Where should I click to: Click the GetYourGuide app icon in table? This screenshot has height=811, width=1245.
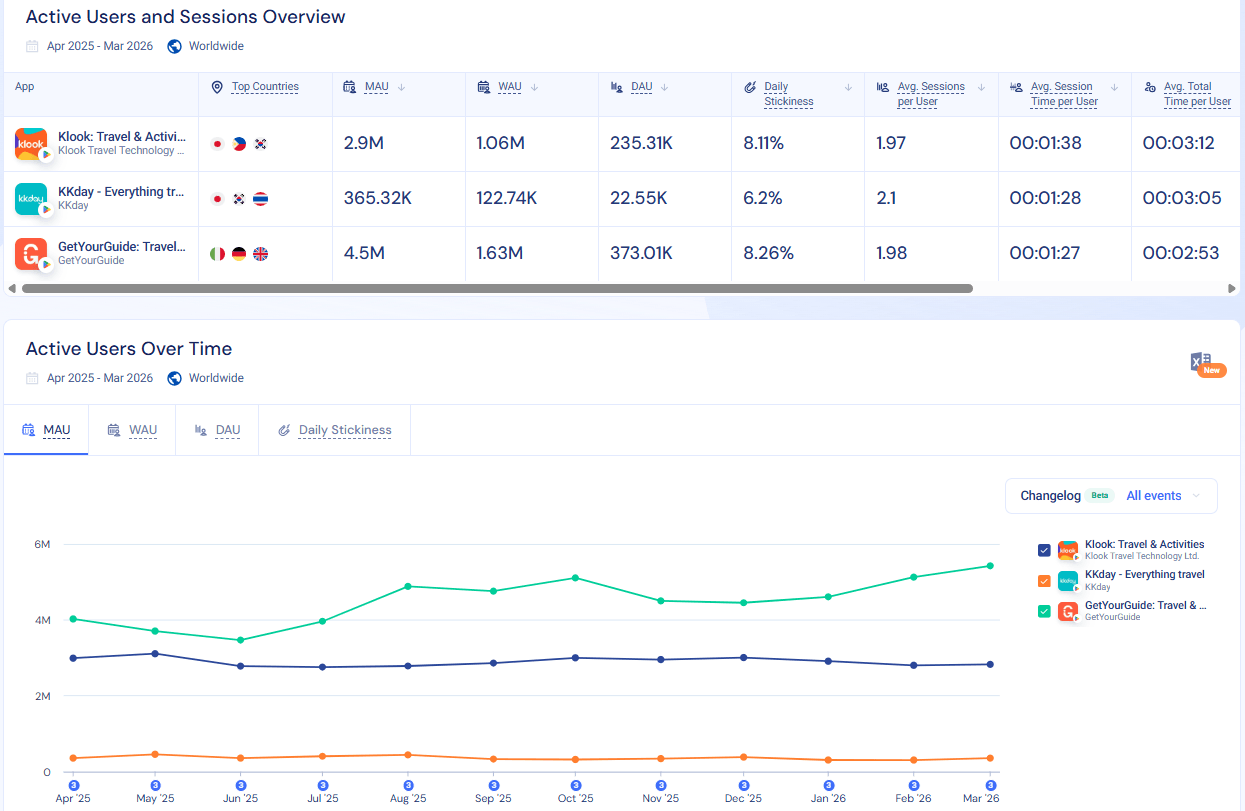click(31, 254)
